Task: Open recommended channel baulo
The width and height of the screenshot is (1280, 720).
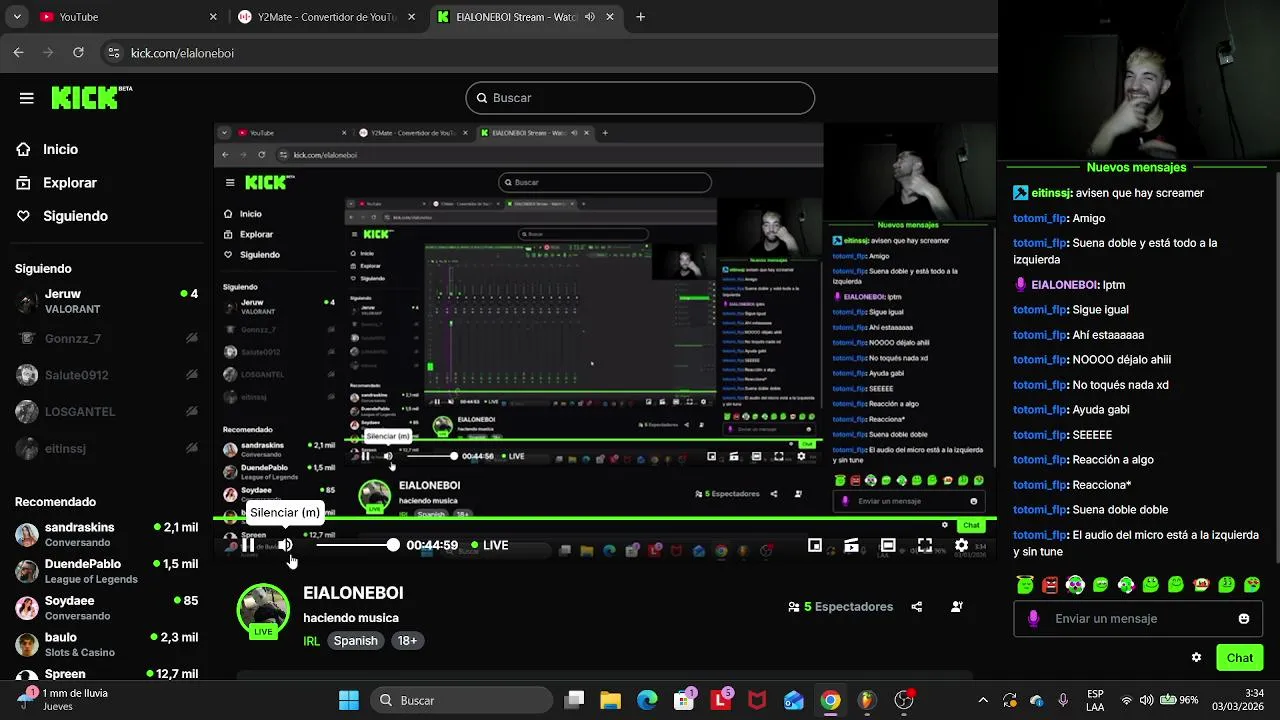Action: click(x=105, y=644)
